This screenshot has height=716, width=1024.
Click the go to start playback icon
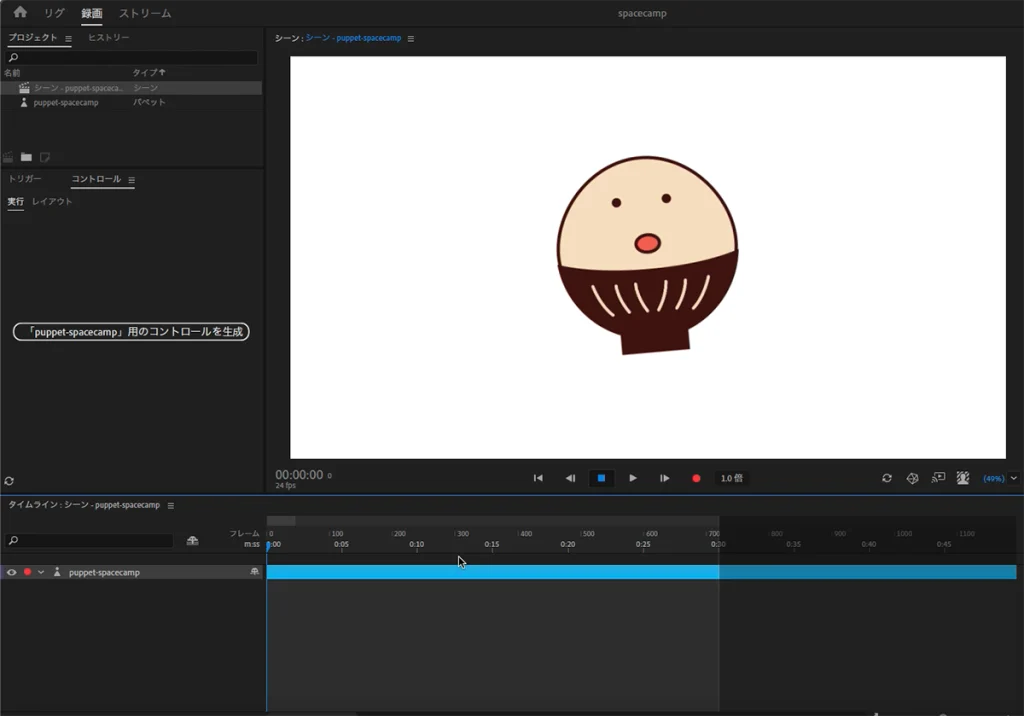click(x=538, y=478)
